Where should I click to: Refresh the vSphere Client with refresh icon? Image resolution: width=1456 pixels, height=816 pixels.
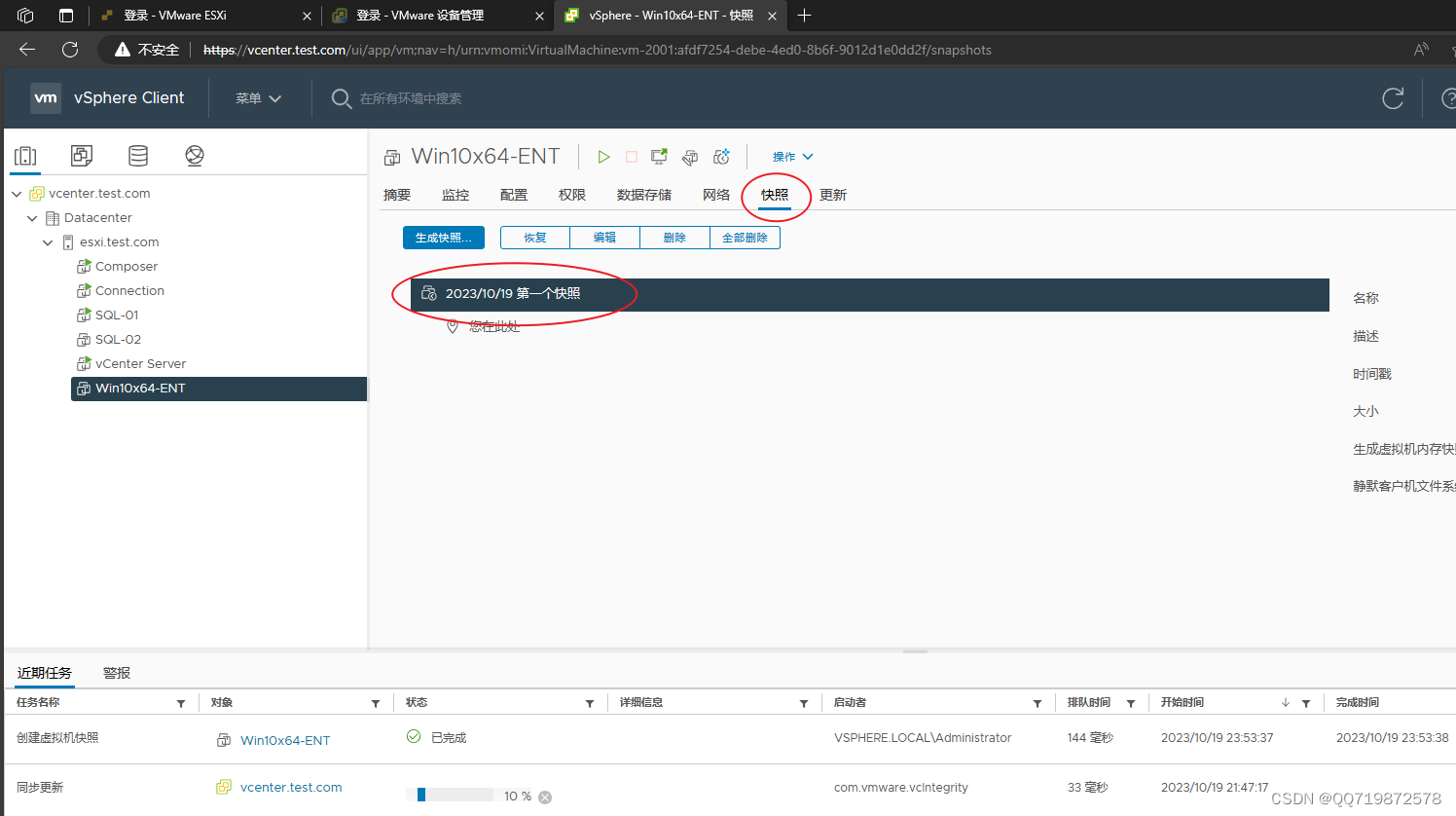1393,98
